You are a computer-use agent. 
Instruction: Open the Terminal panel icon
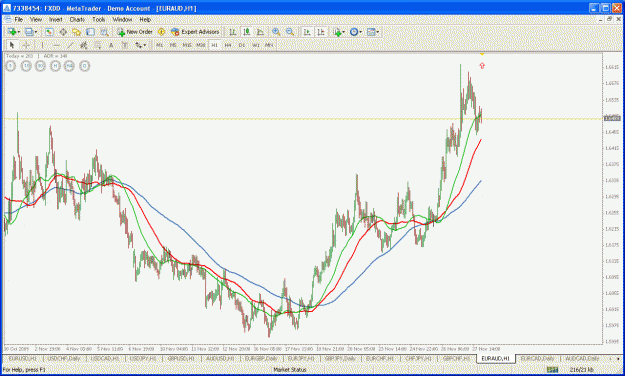point(90,31)
